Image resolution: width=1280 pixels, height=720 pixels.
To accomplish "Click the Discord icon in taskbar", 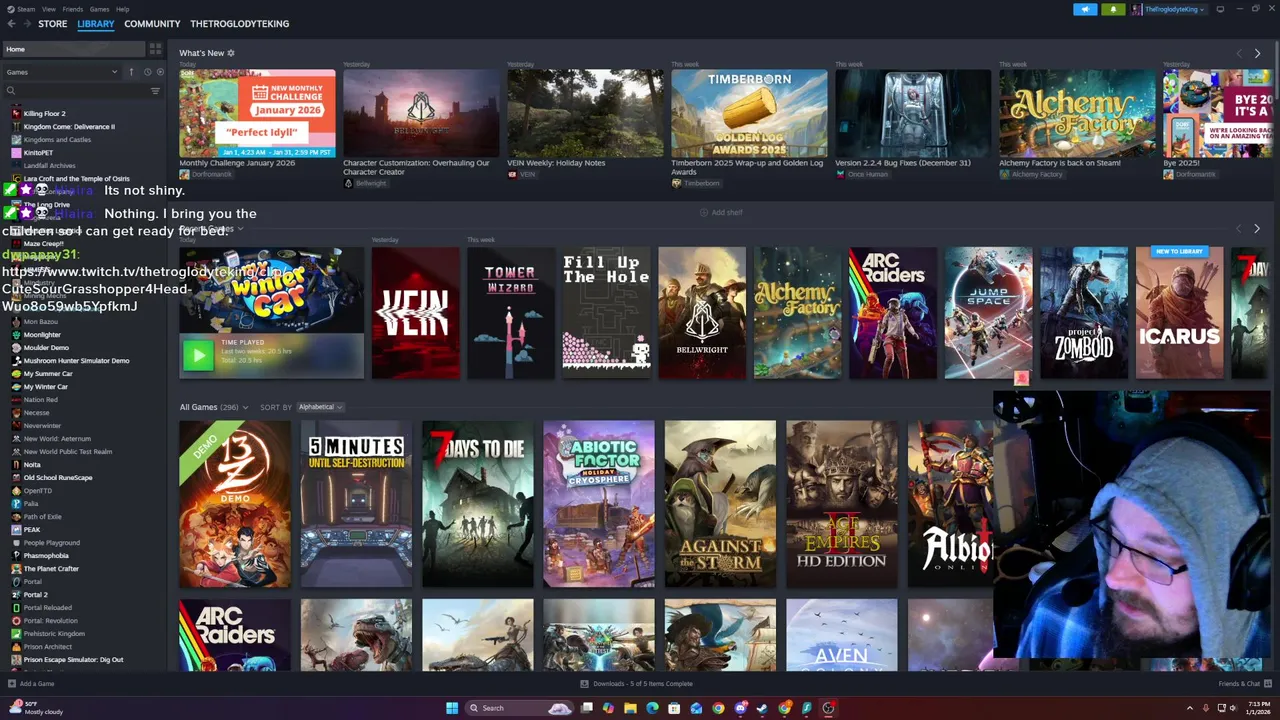I will (740, 708).
